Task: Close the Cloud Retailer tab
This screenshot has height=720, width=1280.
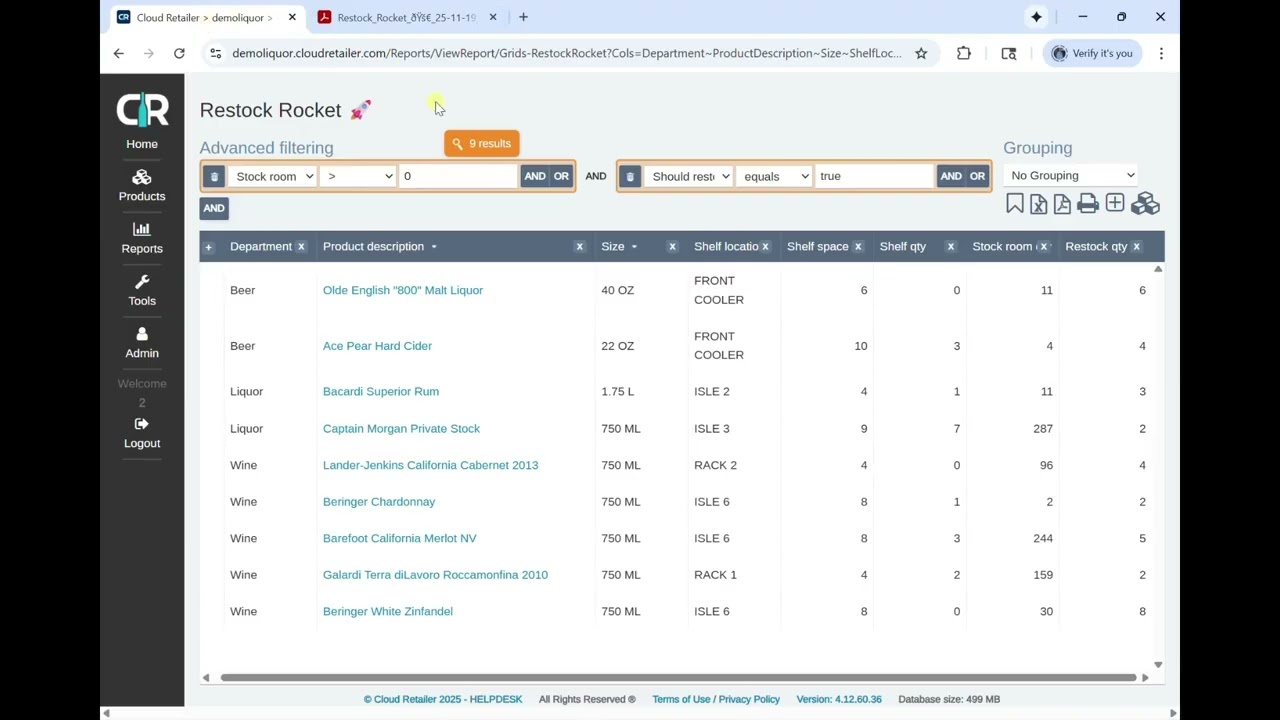Action: click(292, 17)
